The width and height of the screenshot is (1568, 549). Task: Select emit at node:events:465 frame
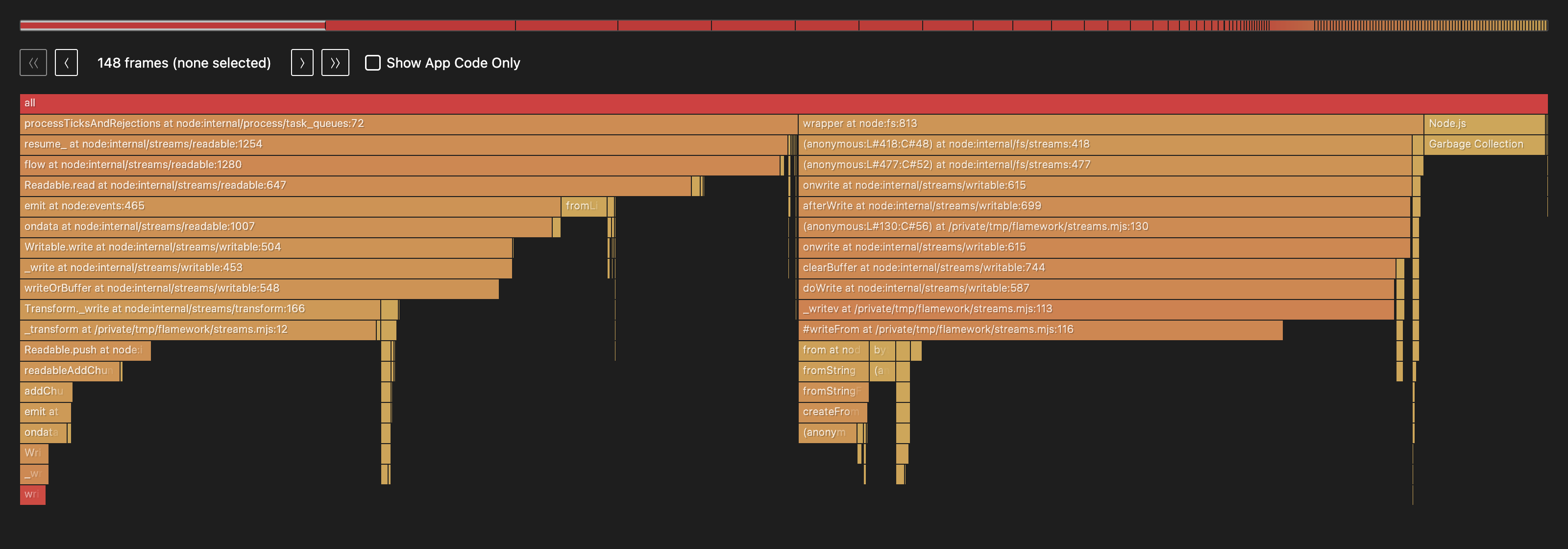click(291, 206)
